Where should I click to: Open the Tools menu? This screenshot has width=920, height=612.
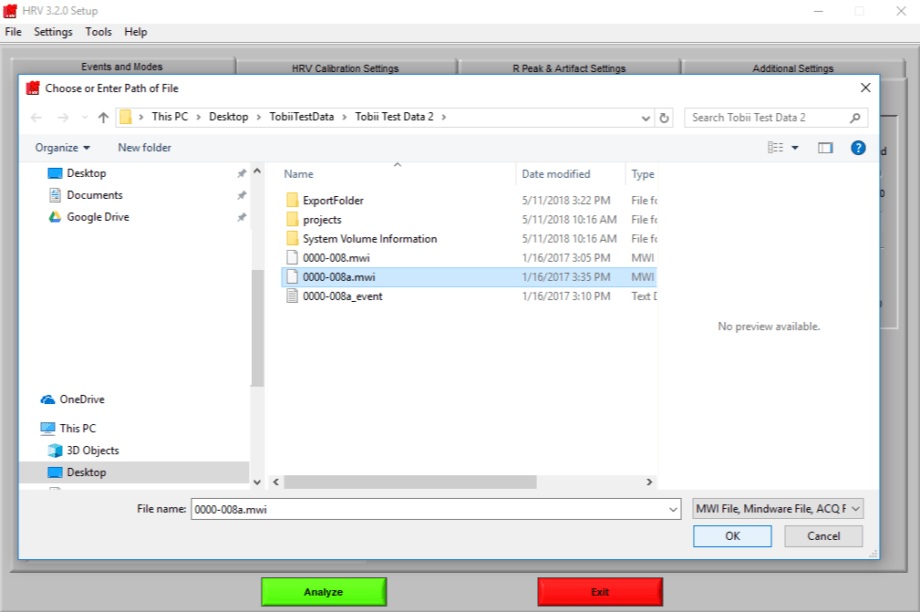click(x=98, y=31)
